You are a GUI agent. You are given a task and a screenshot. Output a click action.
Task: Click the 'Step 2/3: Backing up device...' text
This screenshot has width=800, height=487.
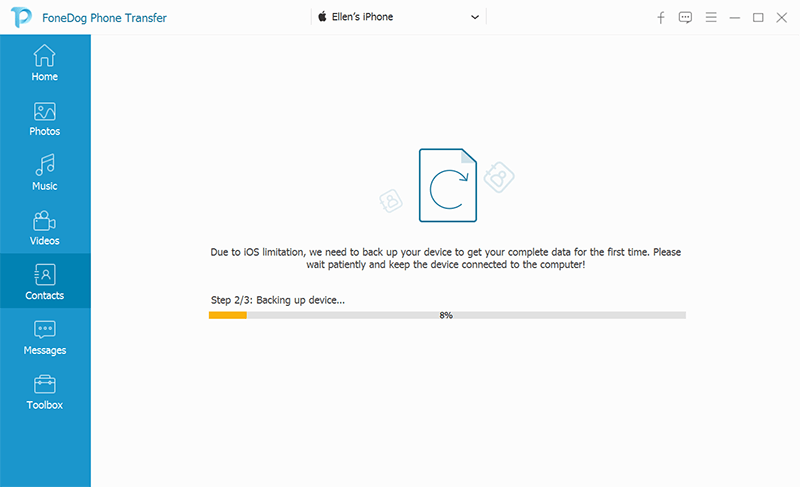tap(278, 300)
